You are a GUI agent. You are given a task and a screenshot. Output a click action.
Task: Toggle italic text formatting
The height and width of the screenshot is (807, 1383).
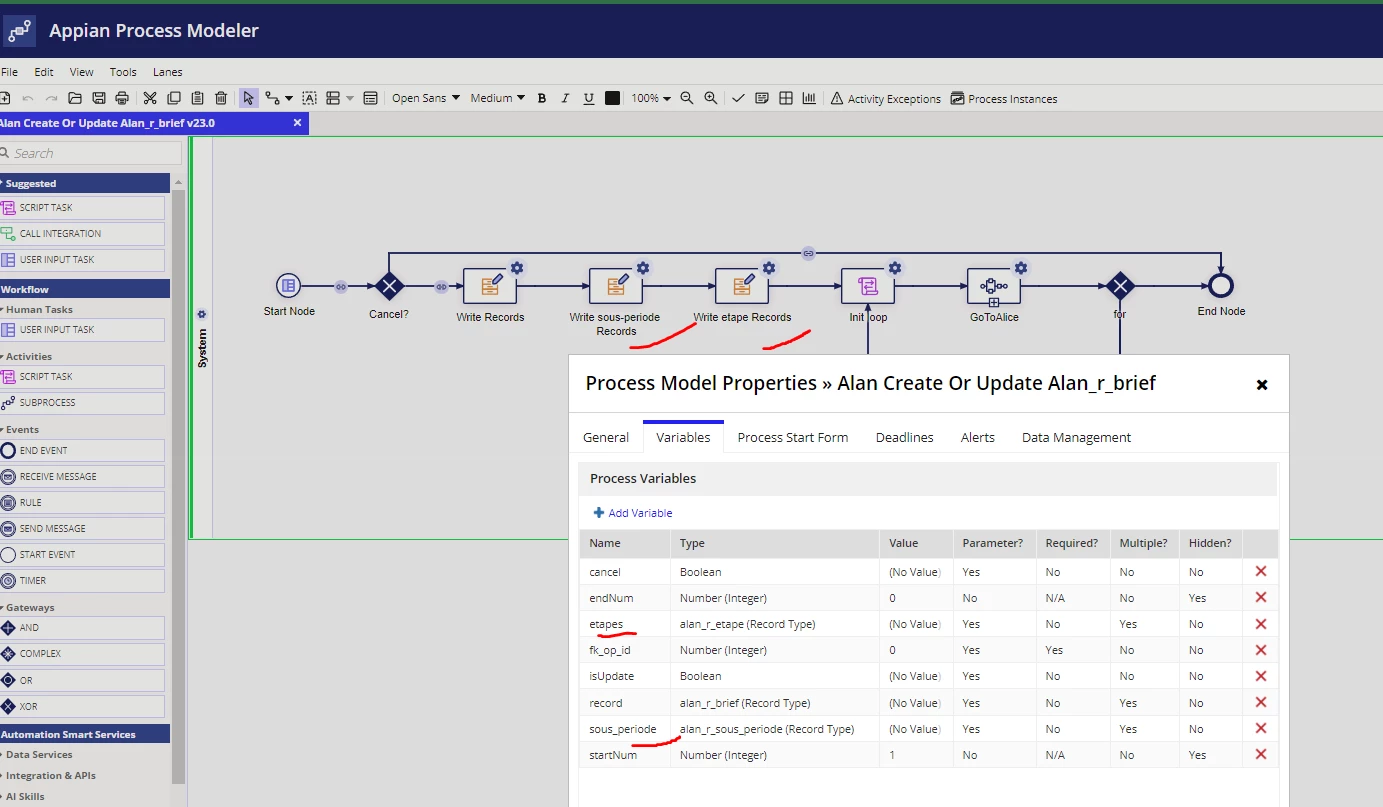(565, 98)
